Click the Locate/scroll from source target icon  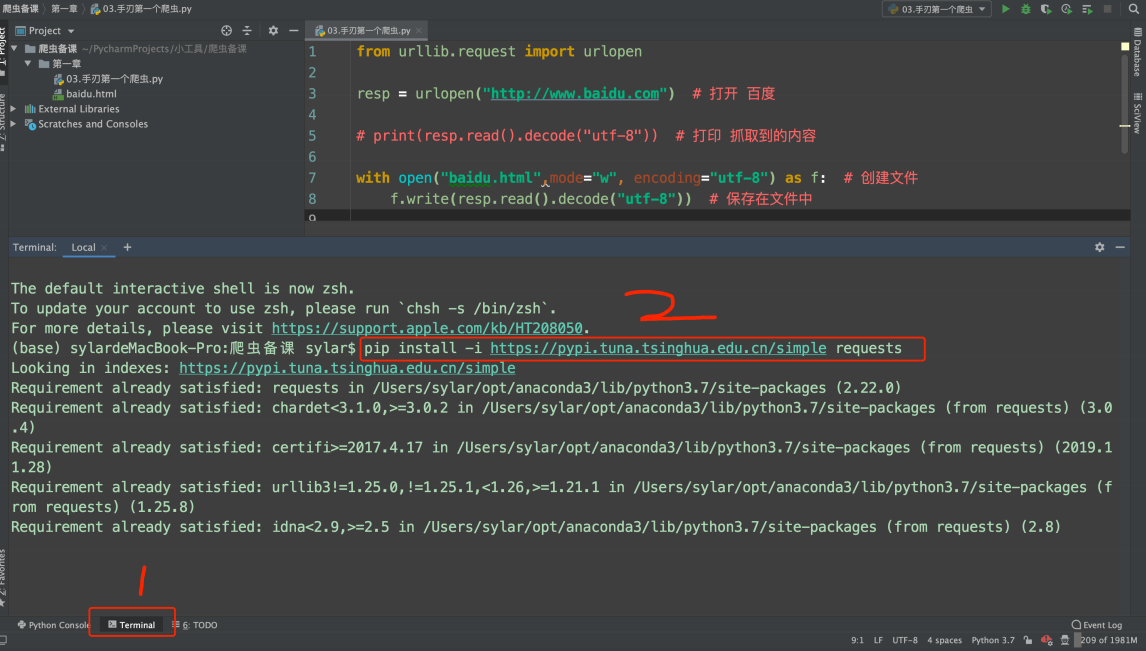227,31
